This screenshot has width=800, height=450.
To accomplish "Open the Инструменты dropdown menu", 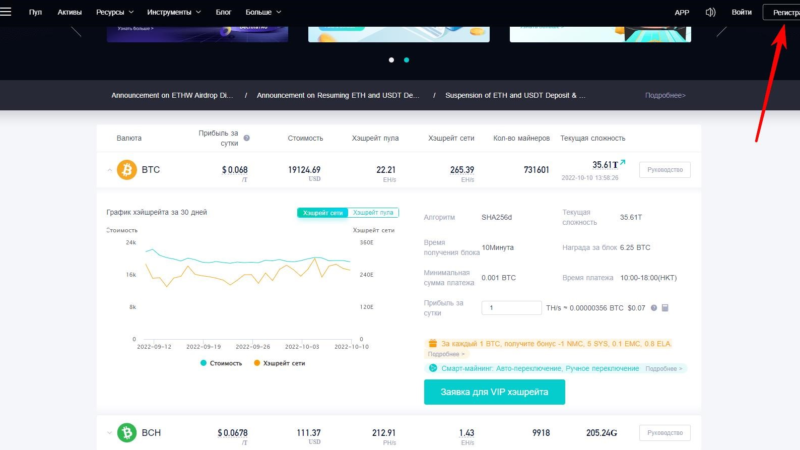I will point(174,12).
